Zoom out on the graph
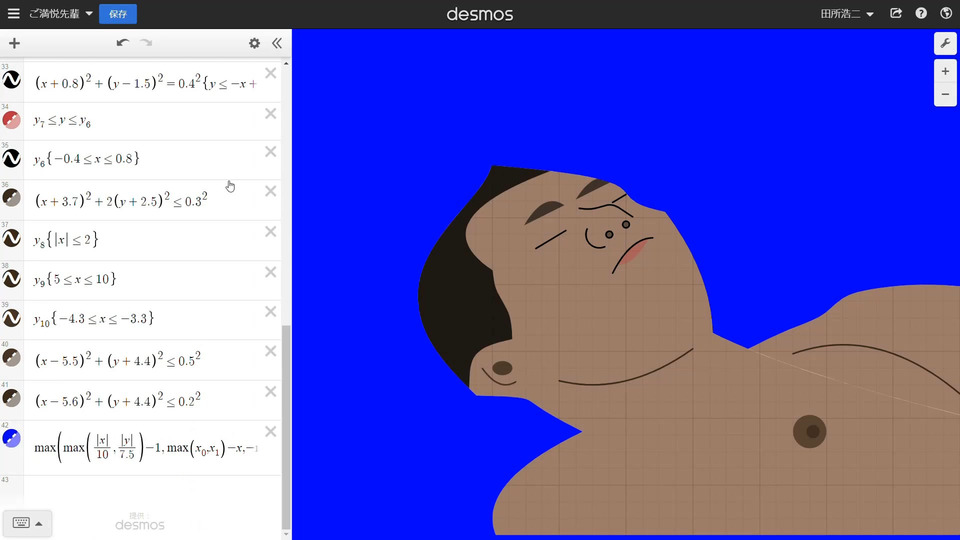960x540 pixels. pyautogui.click(x=945, y=95)
